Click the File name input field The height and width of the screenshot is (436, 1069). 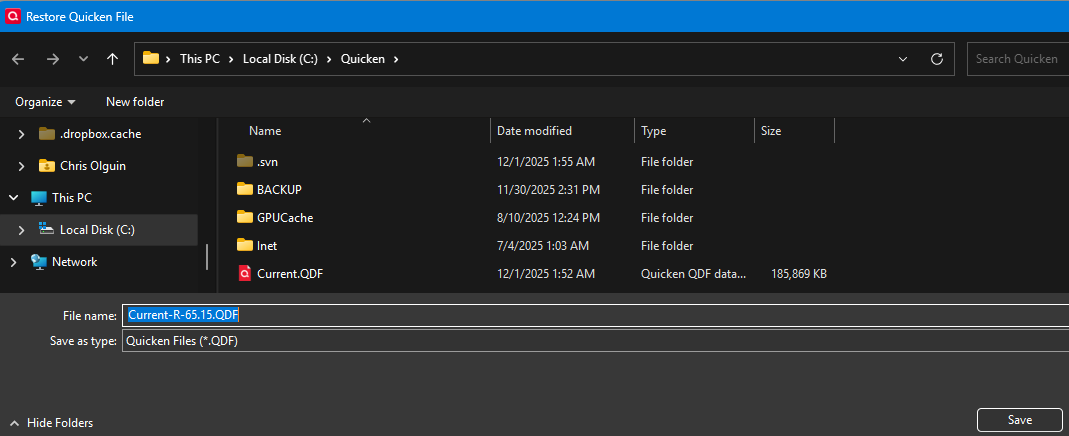[595, 315]
